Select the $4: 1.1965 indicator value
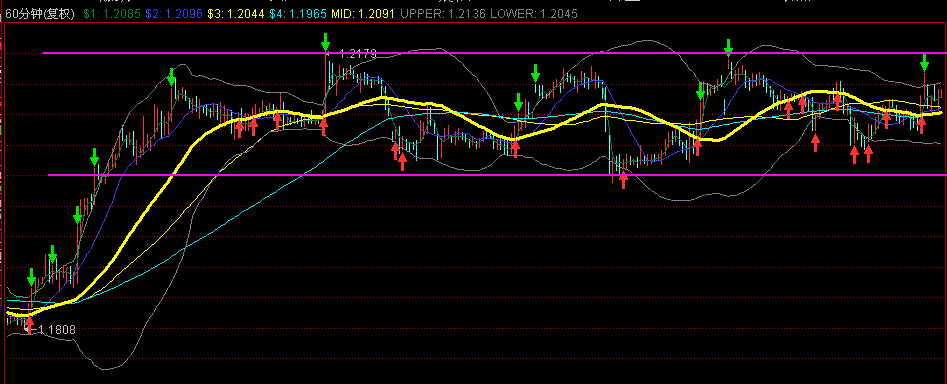Viewport: 947px width, 384px height. [299, 13]
